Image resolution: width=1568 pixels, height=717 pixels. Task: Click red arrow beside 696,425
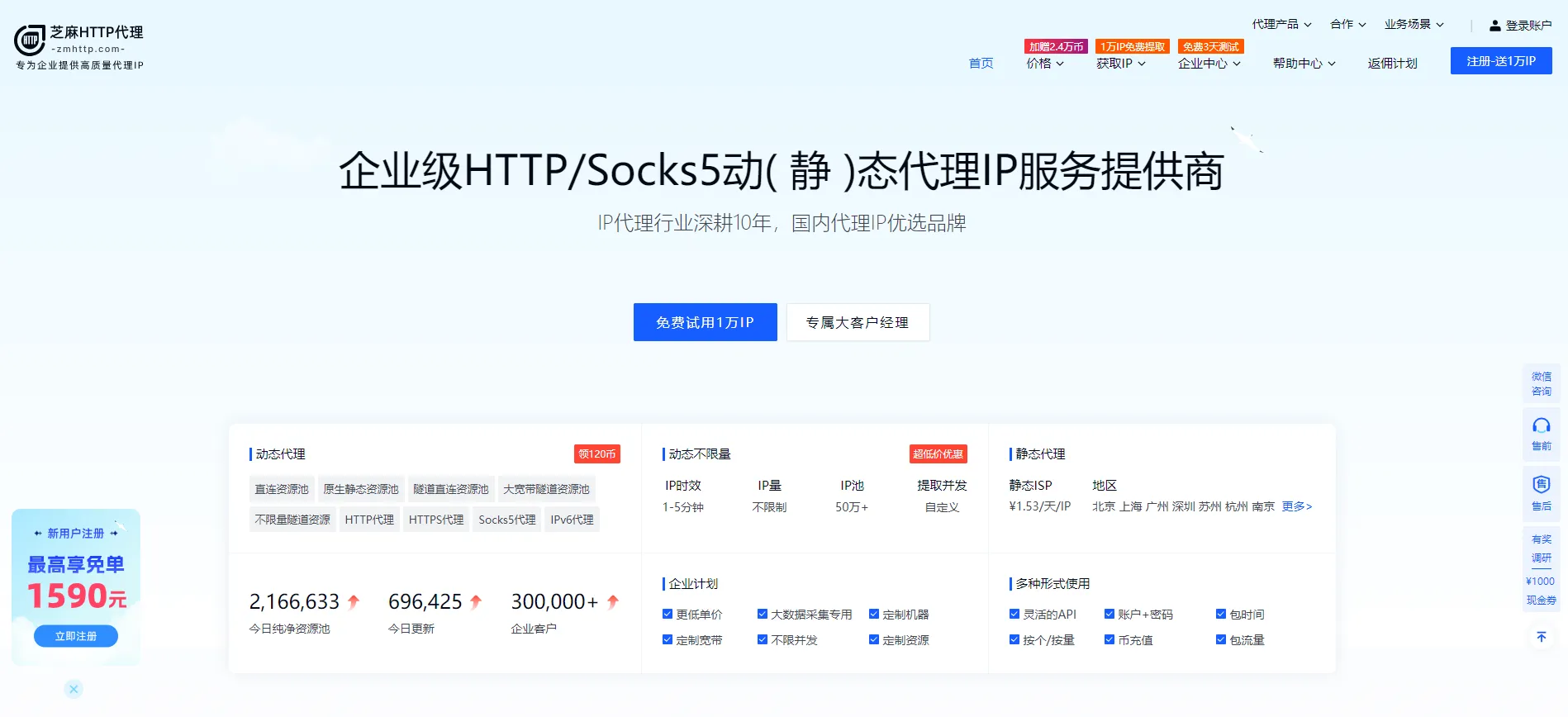[476, 602]
